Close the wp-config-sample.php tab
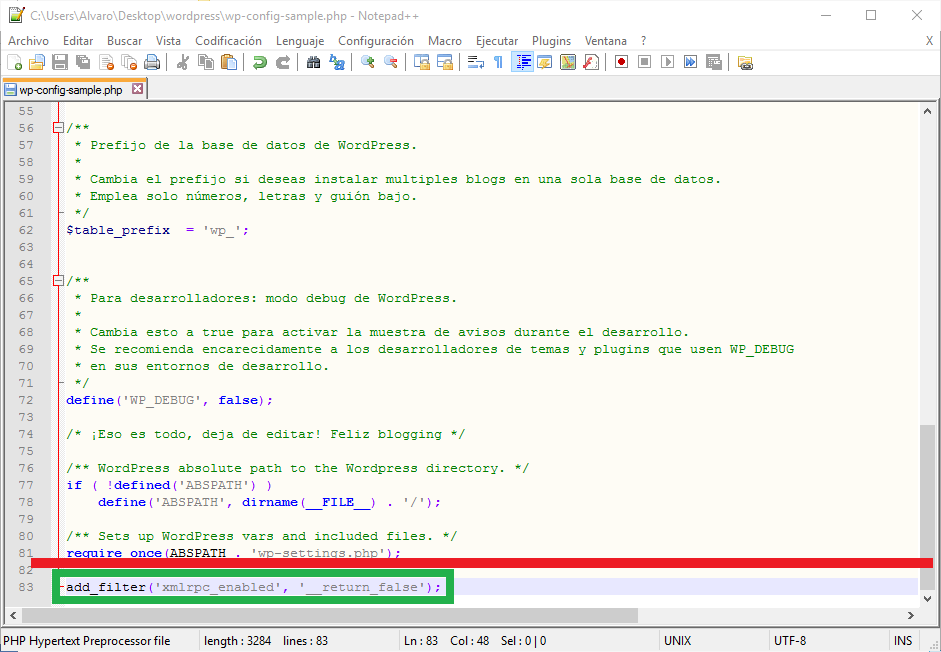This screenshot has height=652, width=941. pyautogui.click(x=138, y=89)
